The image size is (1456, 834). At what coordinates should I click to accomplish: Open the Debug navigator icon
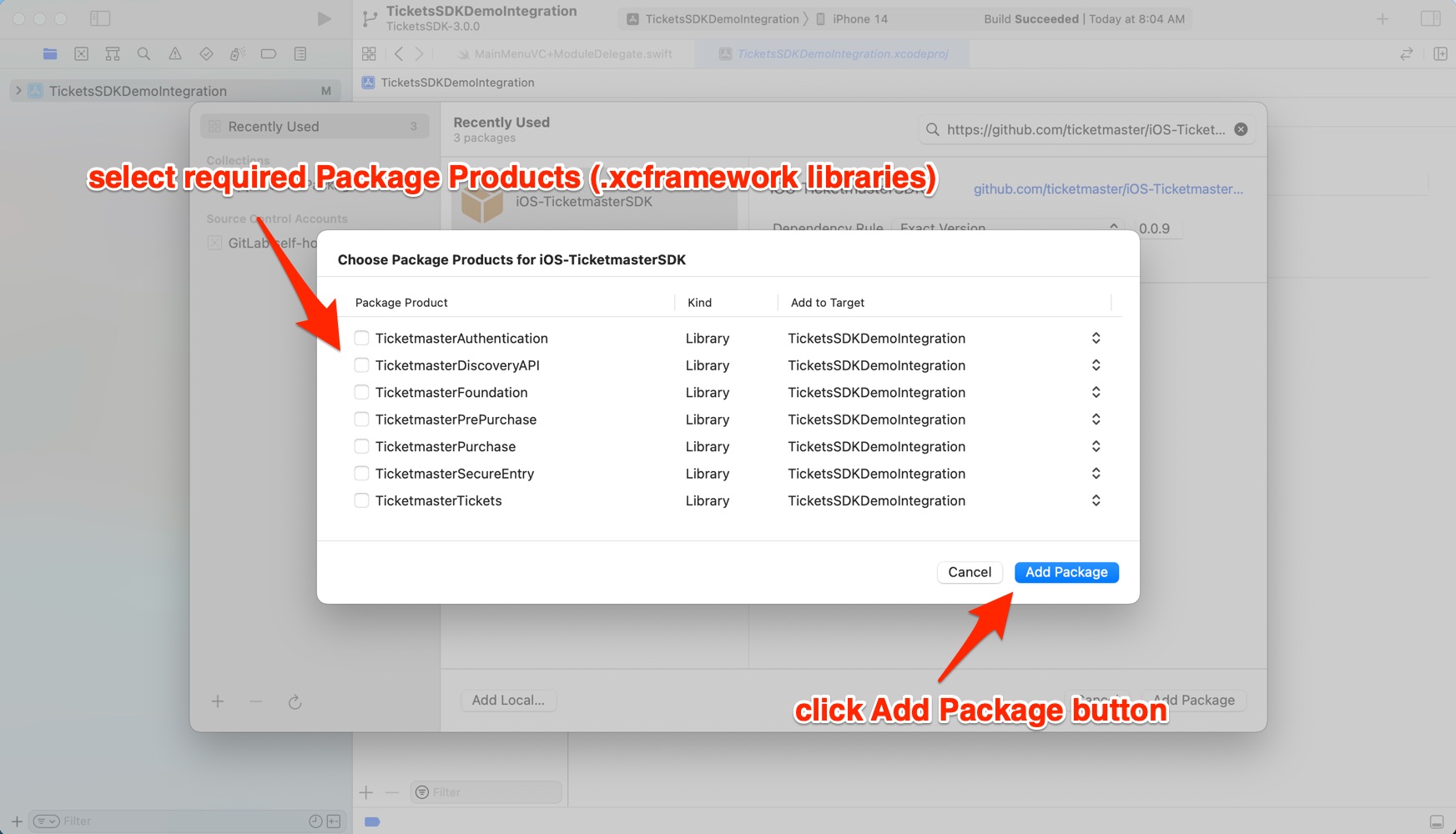tap(238, 53)
